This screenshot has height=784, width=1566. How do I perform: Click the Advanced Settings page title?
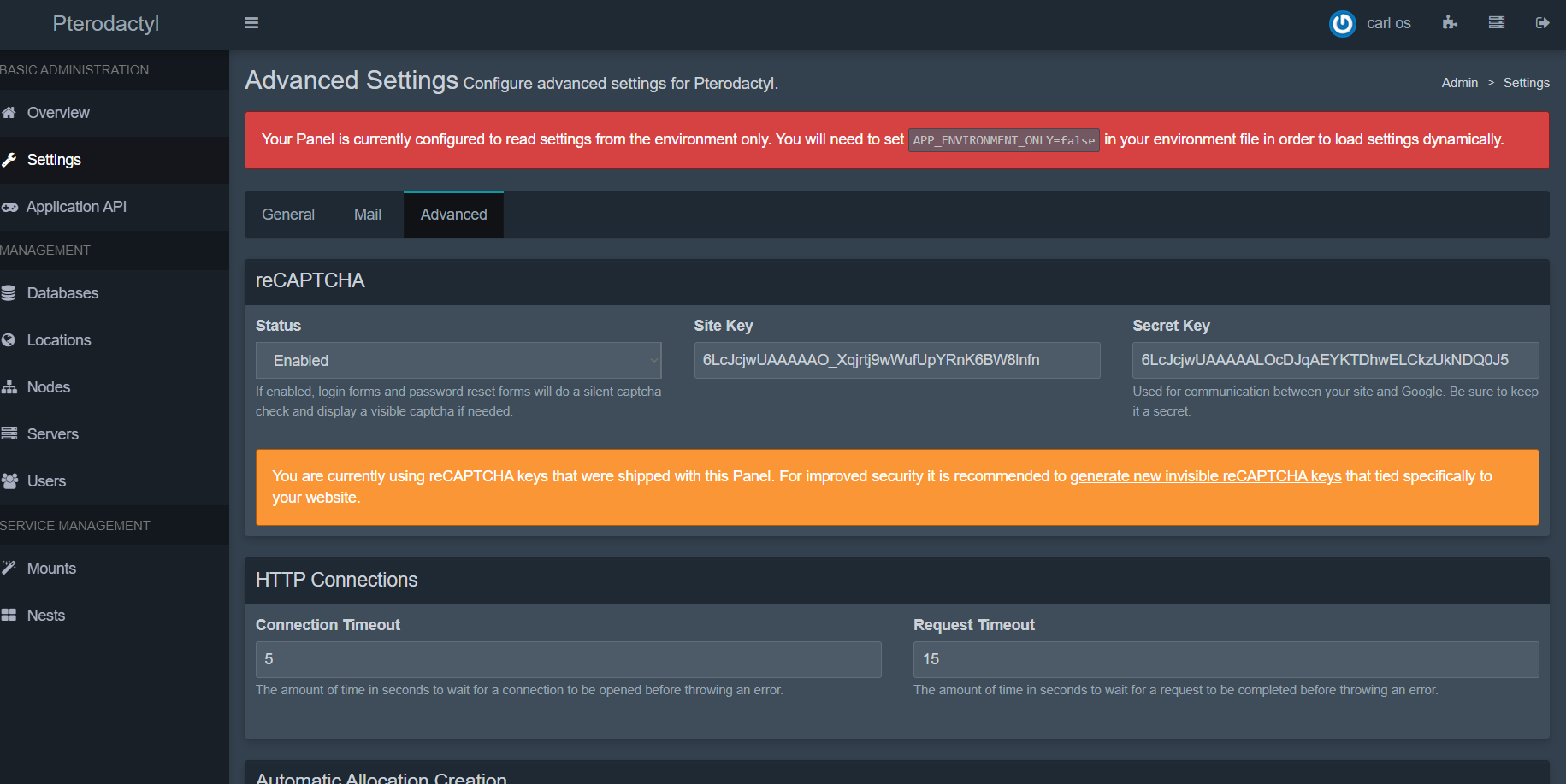pos(352,80)
